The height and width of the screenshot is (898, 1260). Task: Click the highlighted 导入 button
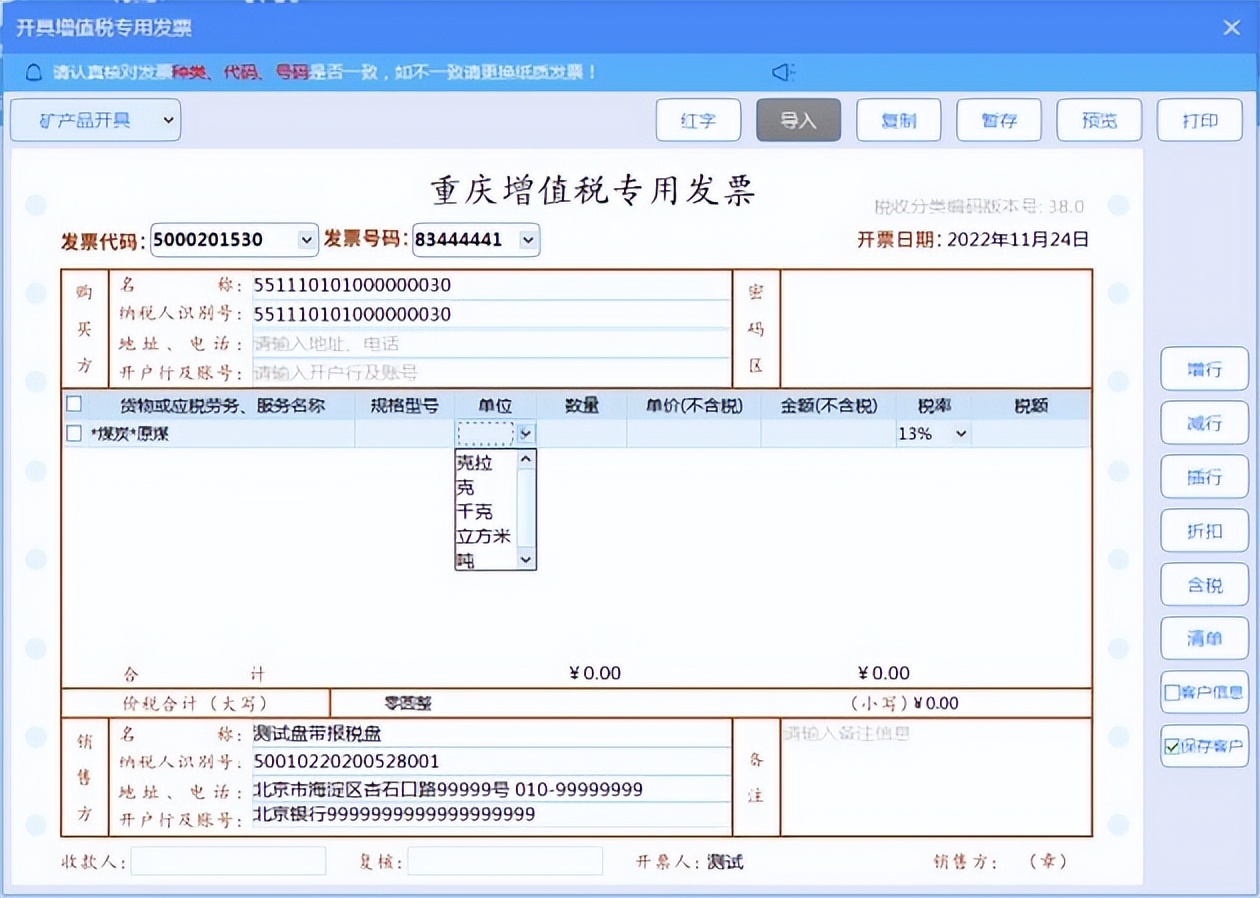[798, 119]
